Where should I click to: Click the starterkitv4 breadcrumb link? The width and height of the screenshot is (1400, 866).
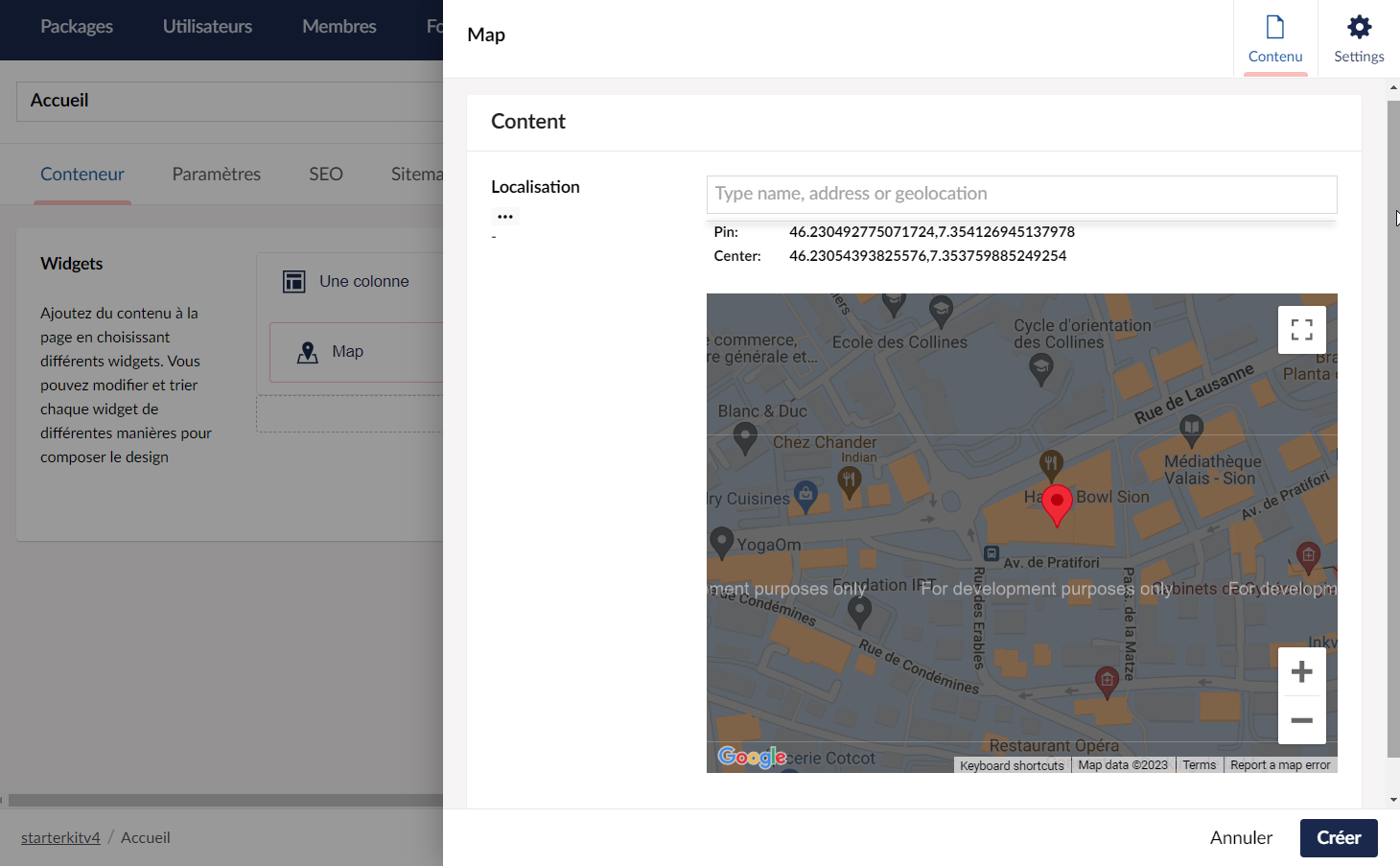(60, 837)
